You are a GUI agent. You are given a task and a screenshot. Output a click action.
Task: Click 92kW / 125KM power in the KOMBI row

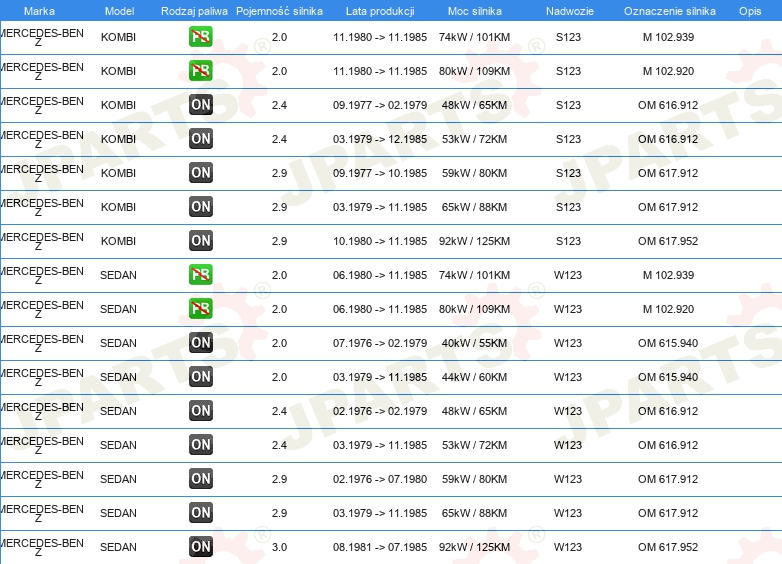click(474, 241)
